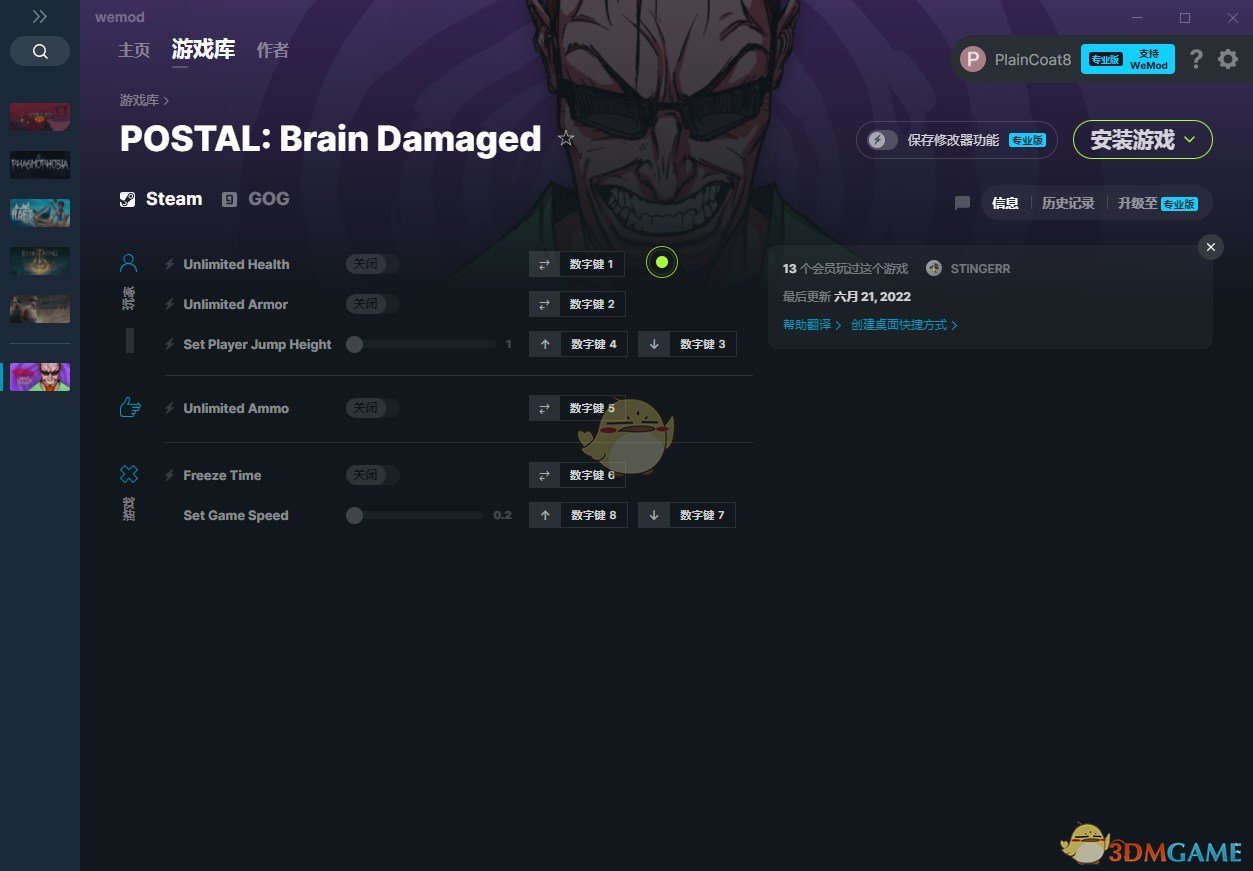Click the 专业版 badge beside PlainCoat8
The height and width of the screenshot is (871, 1253).
click(x=1104, y=60)
